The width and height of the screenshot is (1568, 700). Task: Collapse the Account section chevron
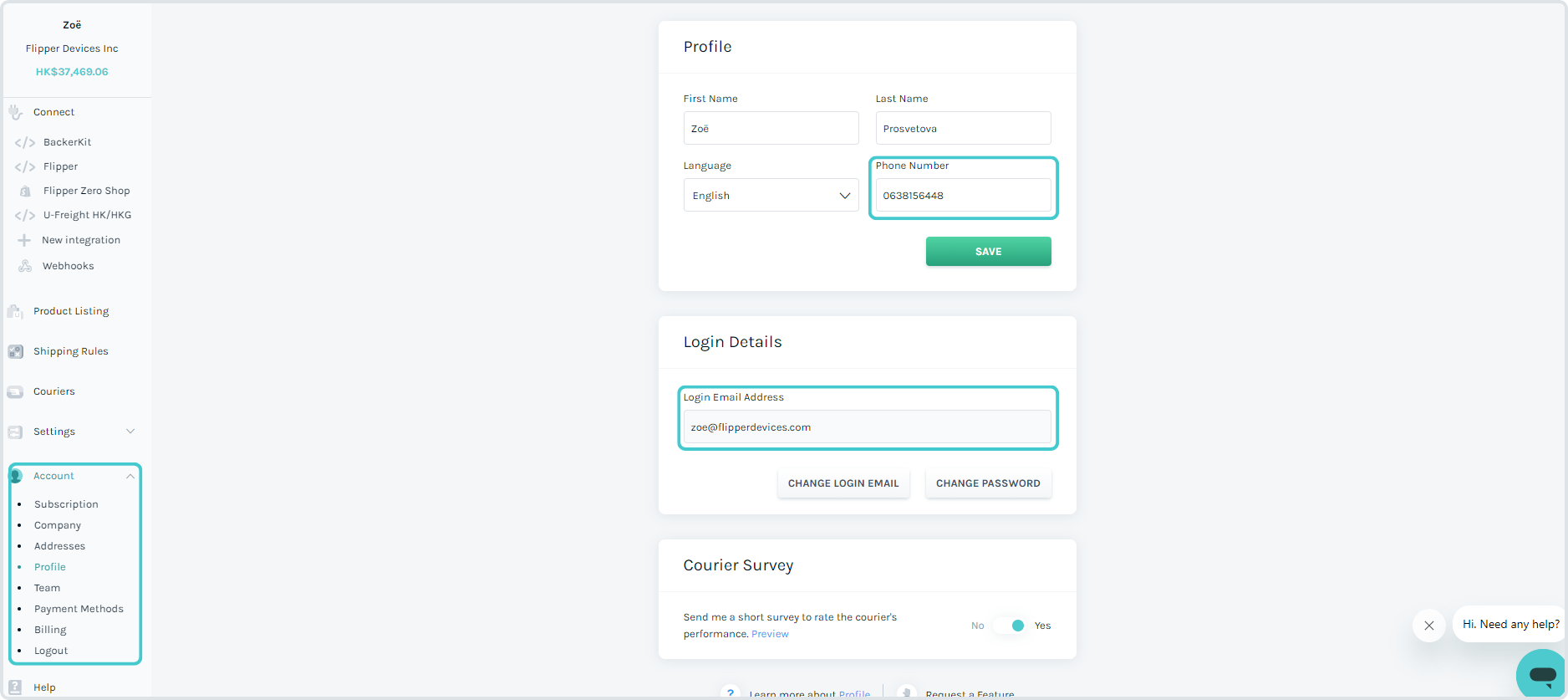[x=130, y=476]
